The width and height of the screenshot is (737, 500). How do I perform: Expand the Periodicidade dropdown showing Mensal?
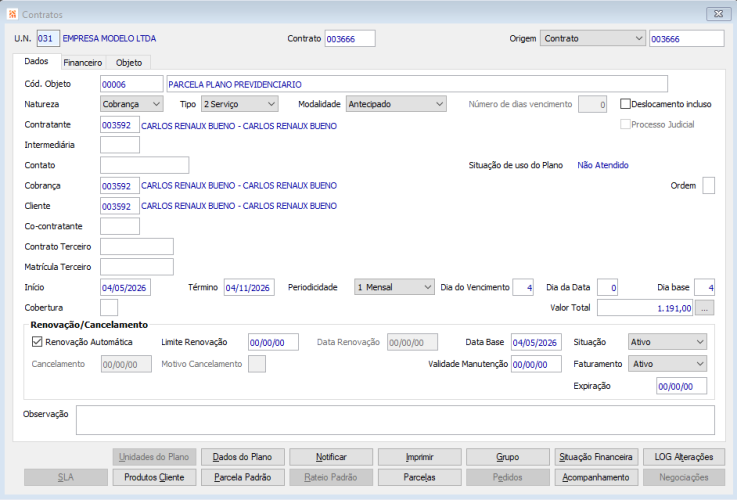tap(394, 287)
